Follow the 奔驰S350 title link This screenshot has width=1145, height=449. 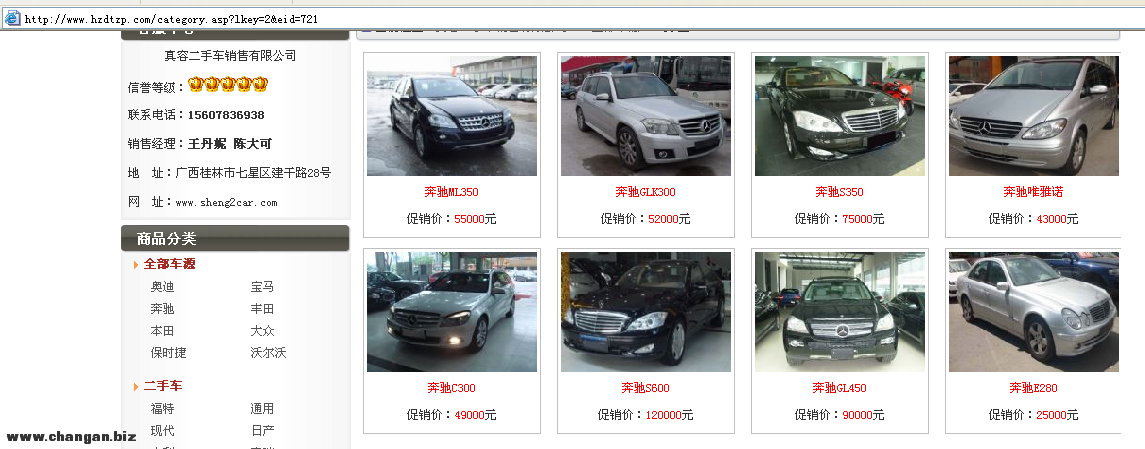(840, 192)
